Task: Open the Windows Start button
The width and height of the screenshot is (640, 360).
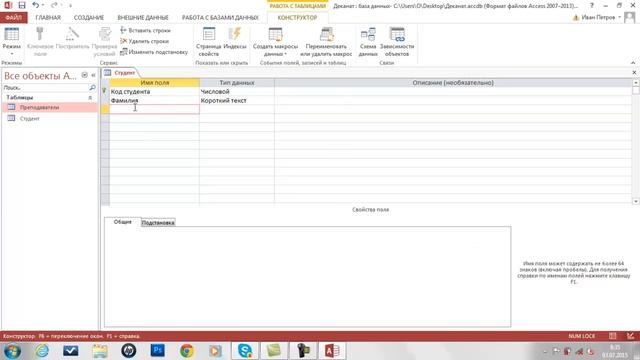Action: [12, 351]
